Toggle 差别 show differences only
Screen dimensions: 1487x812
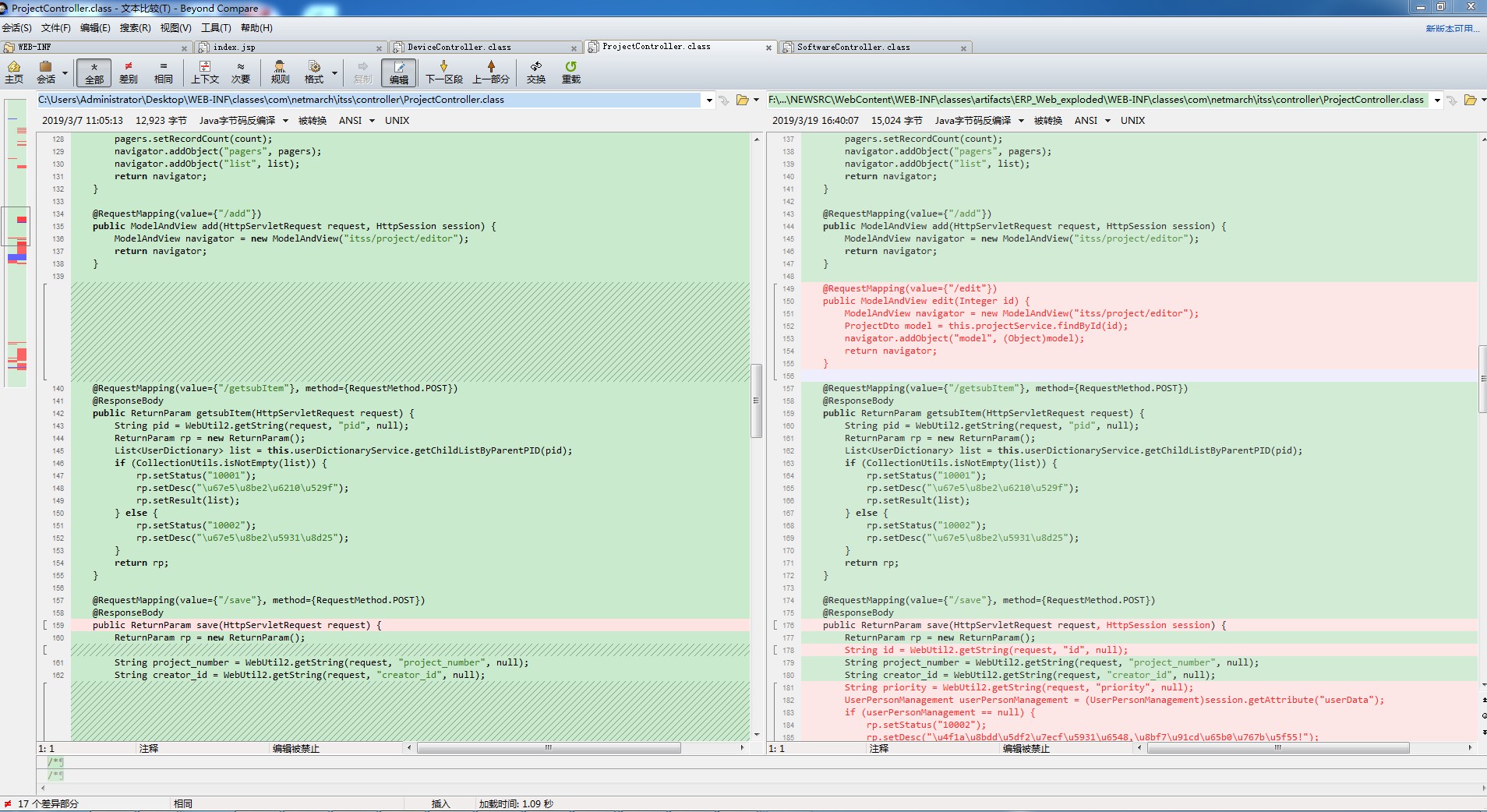pyautogui.click(x=129, y=72)
